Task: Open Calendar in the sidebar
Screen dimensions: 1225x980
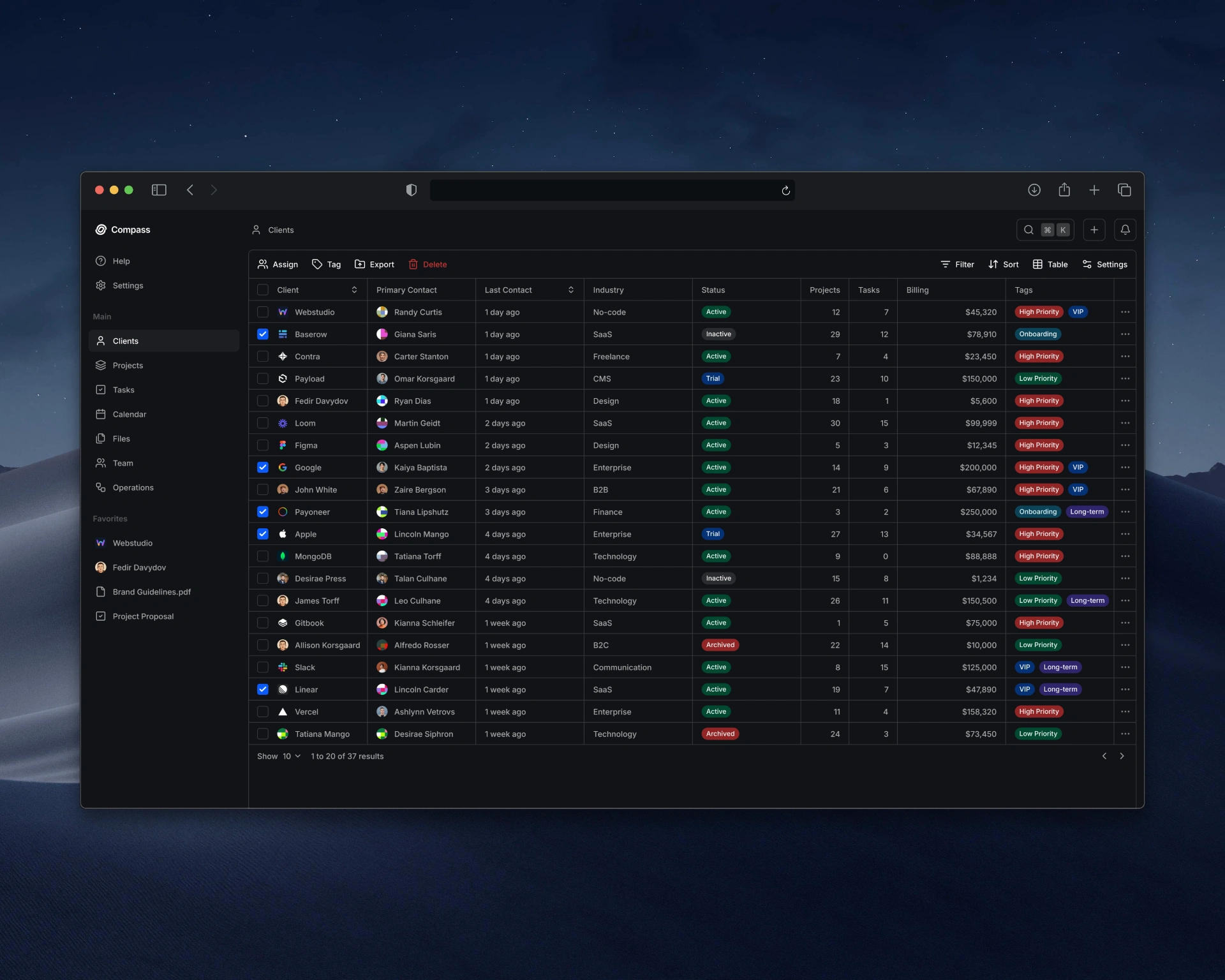Action: 129,414
